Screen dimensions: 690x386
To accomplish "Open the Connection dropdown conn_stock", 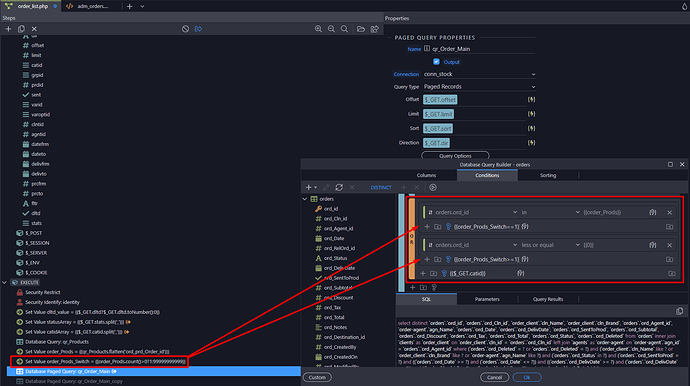I will click(x=479, y=74).
